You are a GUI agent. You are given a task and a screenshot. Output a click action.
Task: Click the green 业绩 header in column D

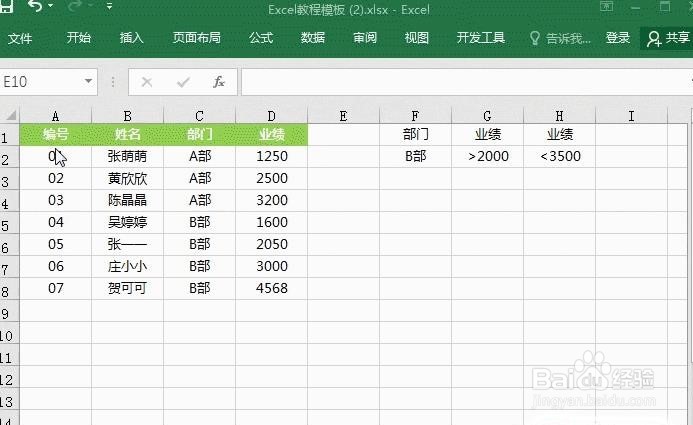tap(271, 135)
